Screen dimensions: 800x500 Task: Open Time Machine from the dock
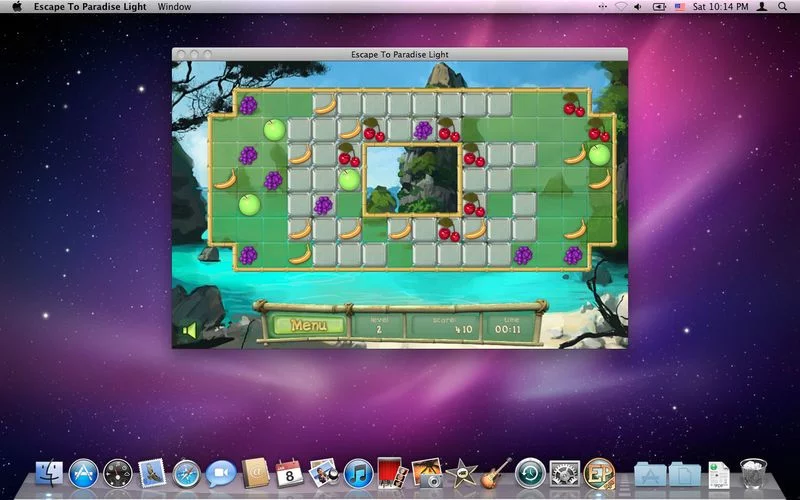(x=530, y=473)
